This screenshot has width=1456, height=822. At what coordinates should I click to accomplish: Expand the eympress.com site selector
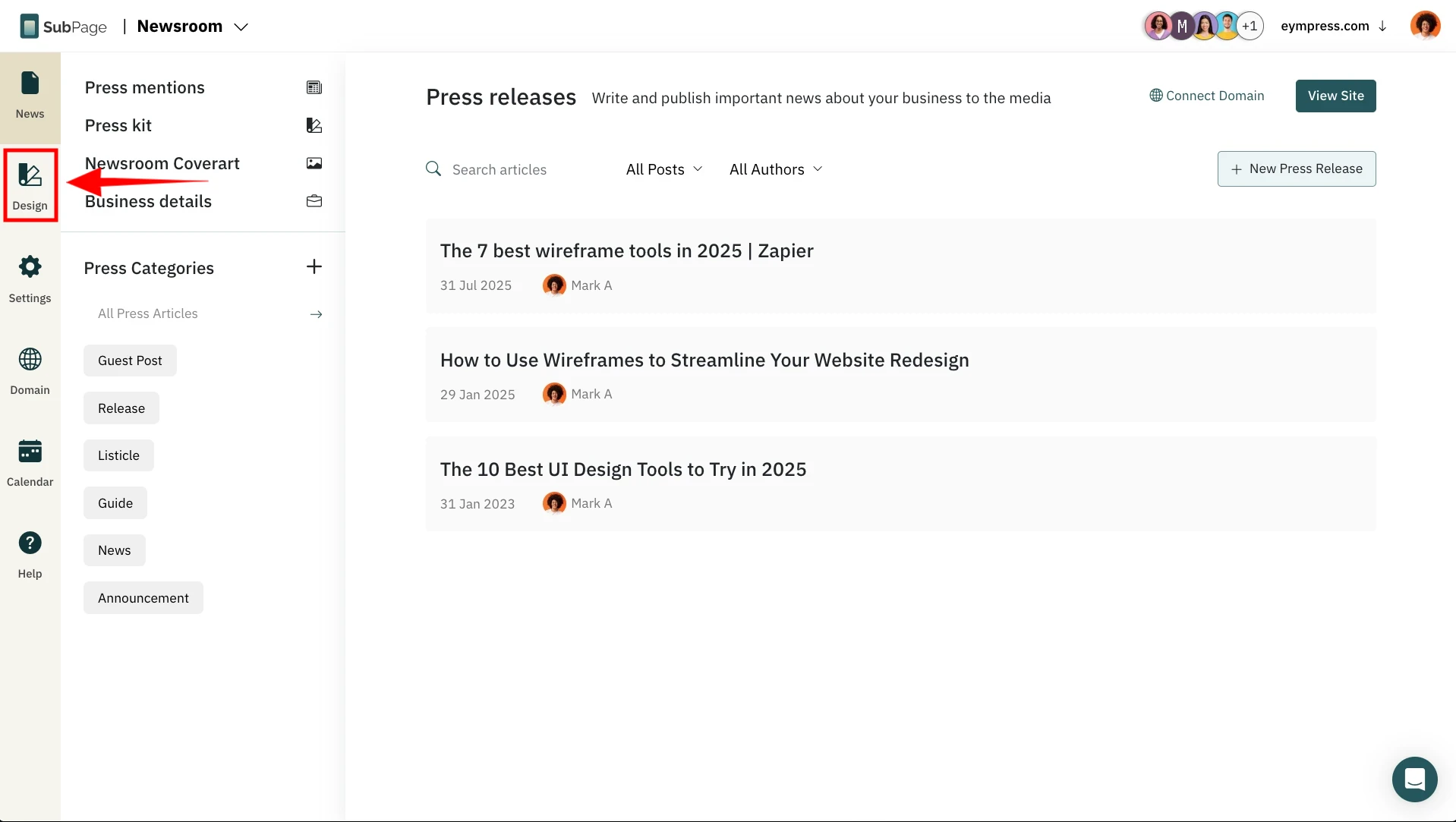1334,26
